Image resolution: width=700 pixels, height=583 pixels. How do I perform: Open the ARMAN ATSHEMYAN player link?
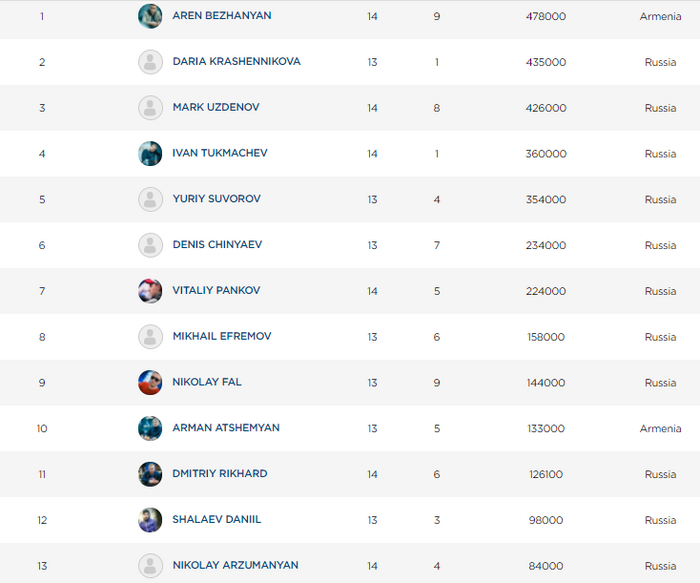tap(226, 428)
